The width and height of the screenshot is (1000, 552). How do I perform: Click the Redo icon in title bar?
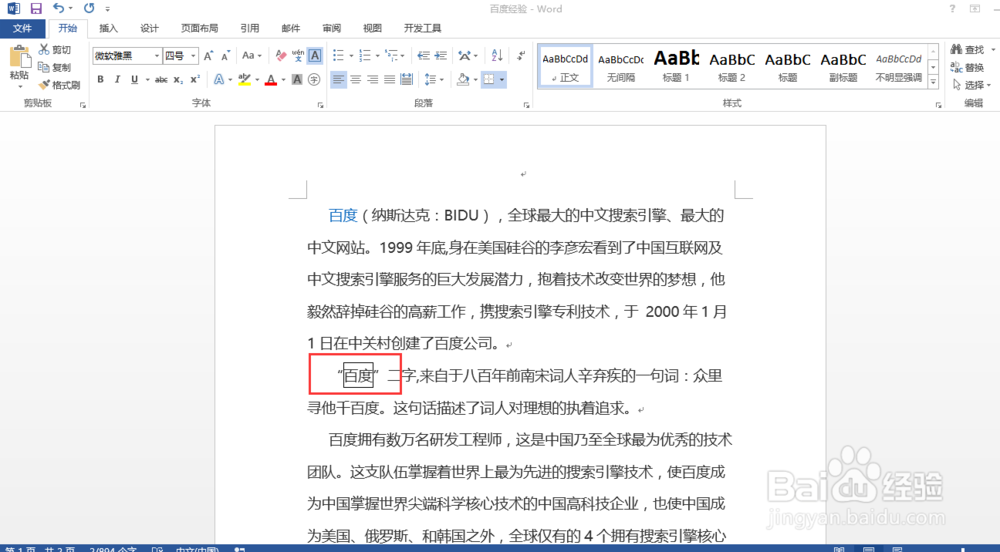[89, 8]
